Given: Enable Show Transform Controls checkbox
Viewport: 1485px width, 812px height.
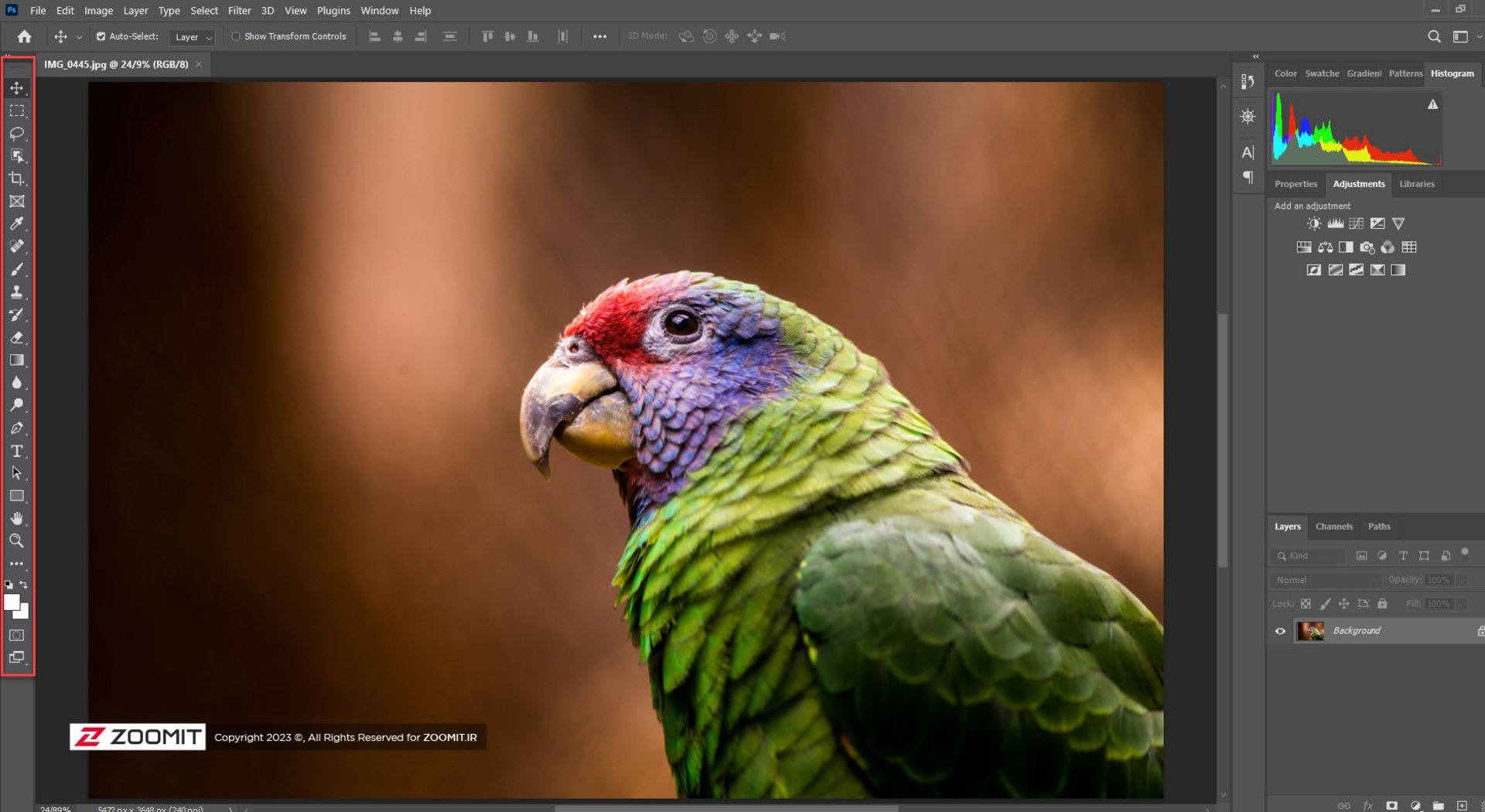Looking at the screenshot, I should 236,36.
